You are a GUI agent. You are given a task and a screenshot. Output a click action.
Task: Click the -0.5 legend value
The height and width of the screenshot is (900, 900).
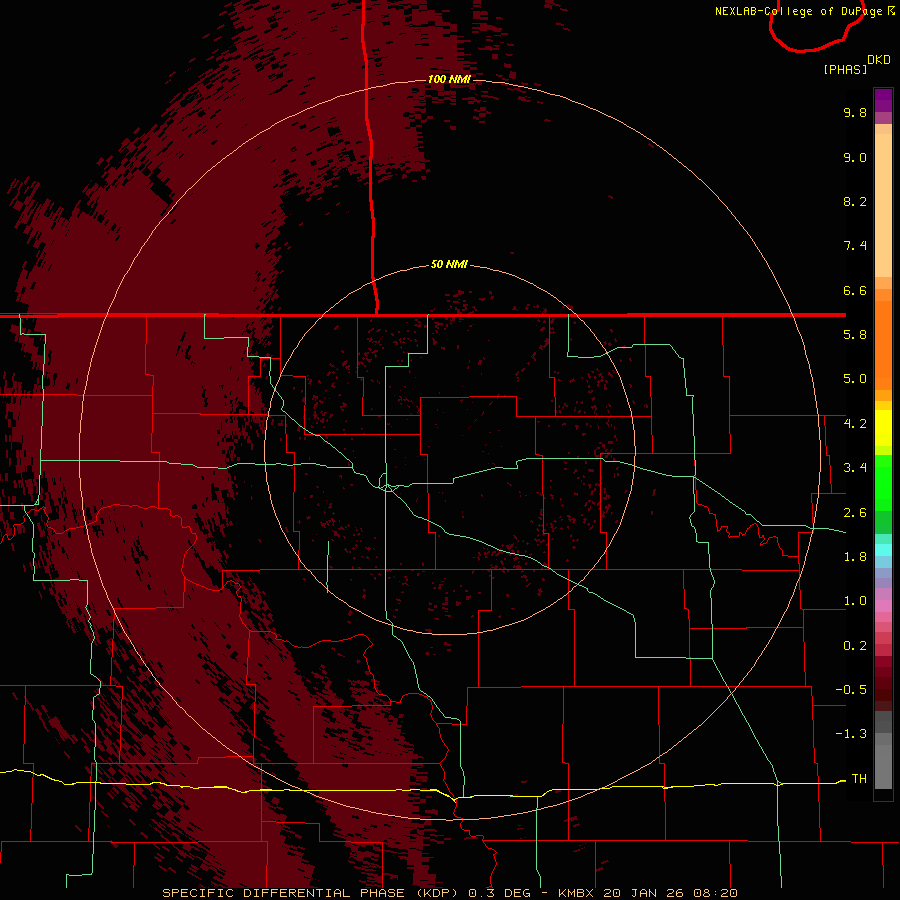tap(851, 690)
